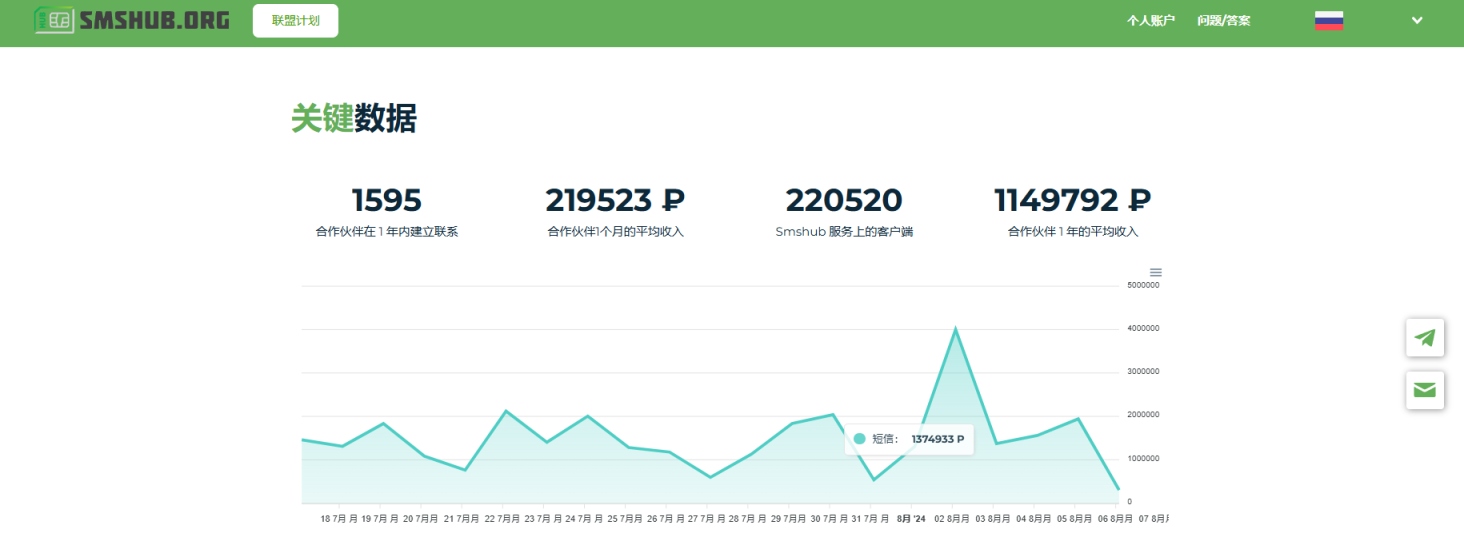Click the lowest dip at 31 July
1464x533 pixels.
point(873,480)
